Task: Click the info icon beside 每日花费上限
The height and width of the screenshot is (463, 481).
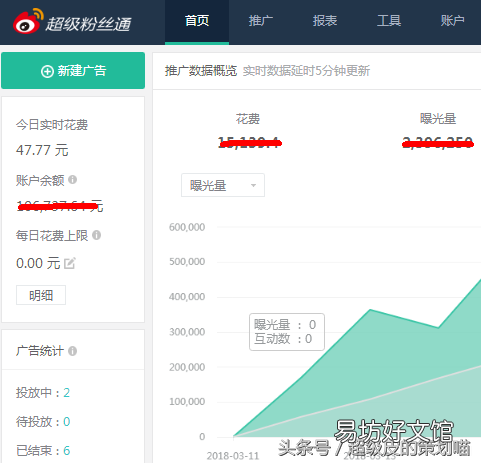Action: [x=97, y=235]
